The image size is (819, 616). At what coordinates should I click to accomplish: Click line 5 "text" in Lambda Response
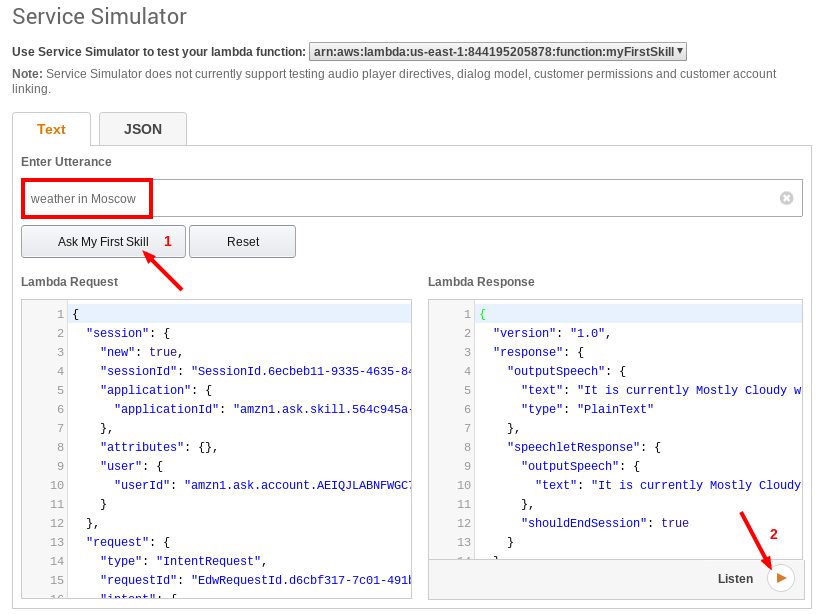coord(661,390)
